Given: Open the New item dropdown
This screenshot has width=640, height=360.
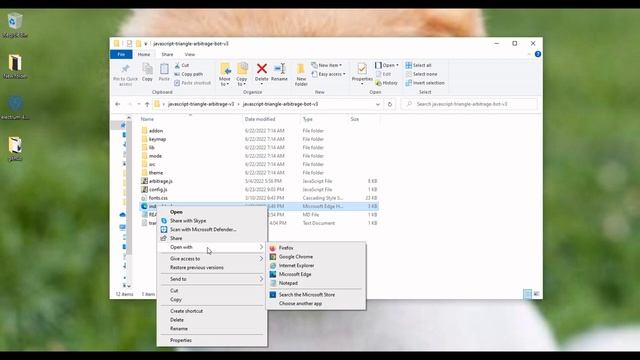Looking at the screenshot, I should [x=327, y=65].
